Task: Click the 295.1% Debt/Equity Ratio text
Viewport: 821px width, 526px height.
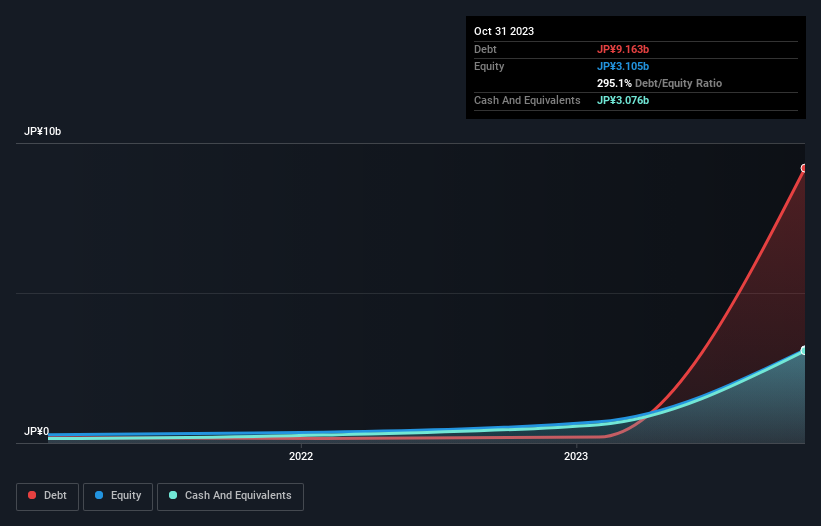Action: 659,83
